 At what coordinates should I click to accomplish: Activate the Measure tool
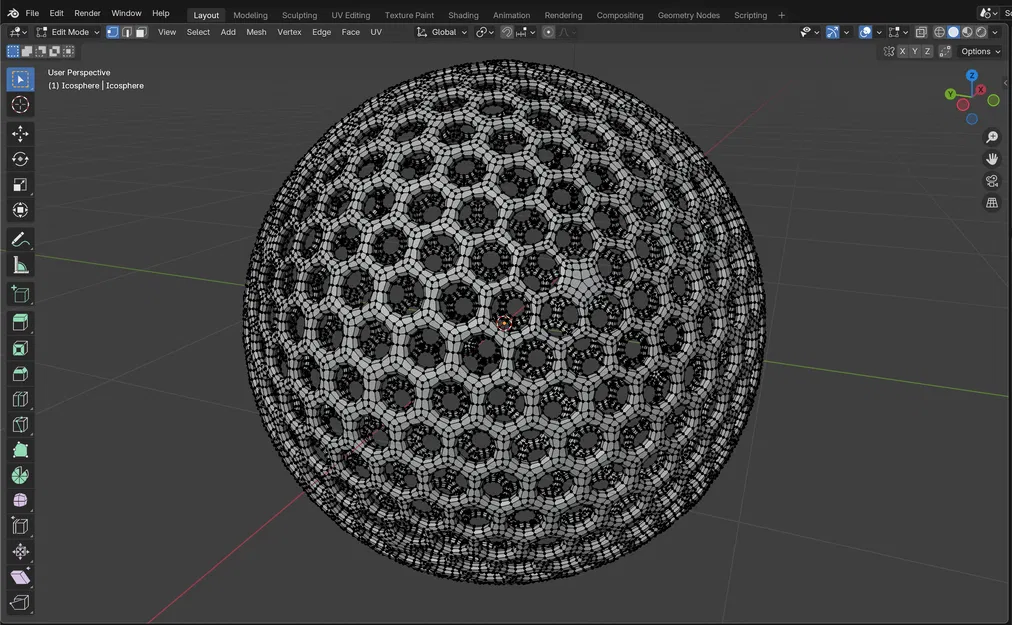20,264
